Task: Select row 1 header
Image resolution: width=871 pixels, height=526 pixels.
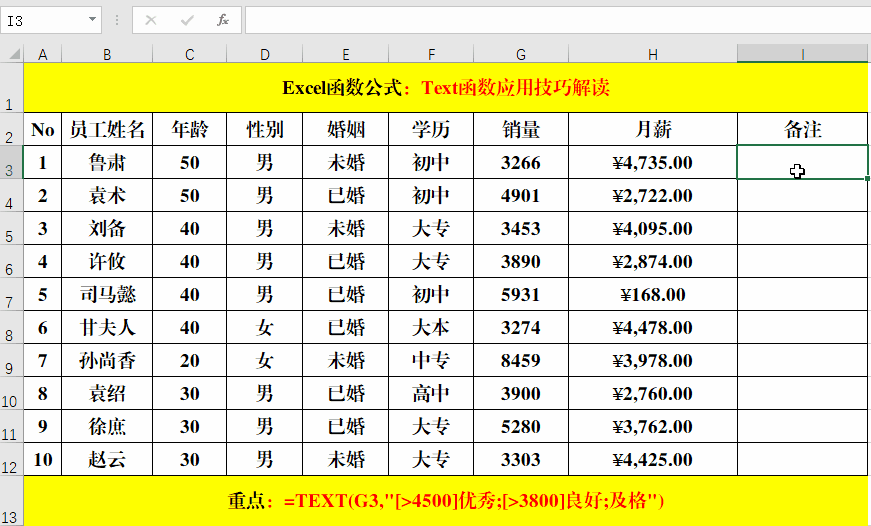Action: [10, 87]
